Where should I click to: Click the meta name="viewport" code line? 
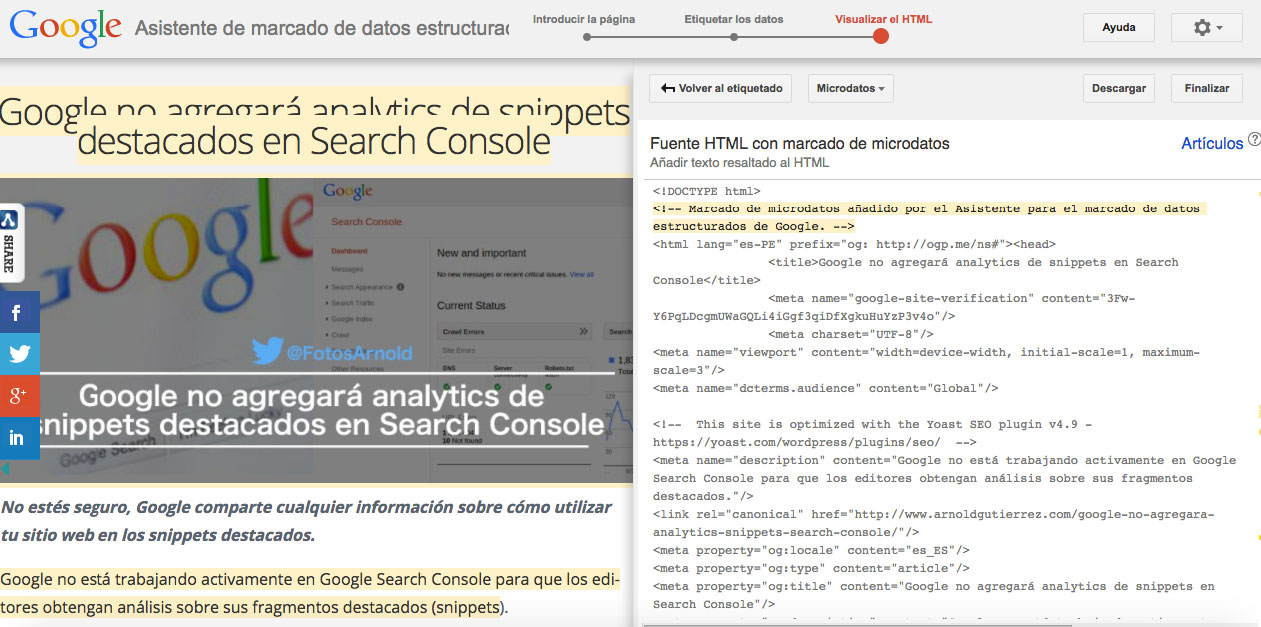pos(926,361)
